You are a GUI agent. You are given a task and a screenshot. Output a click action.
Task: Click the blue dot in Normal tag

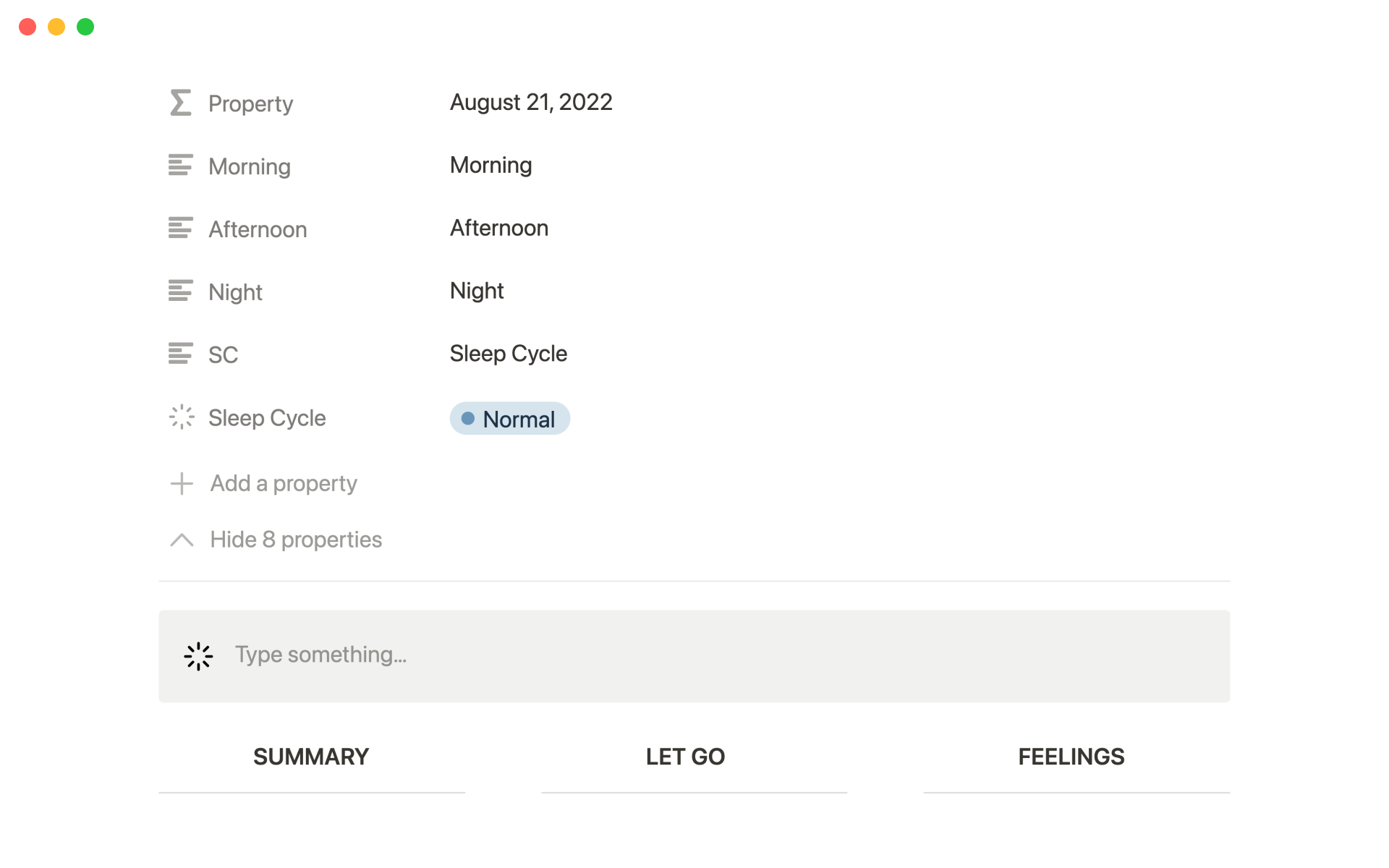coord(468,419)
